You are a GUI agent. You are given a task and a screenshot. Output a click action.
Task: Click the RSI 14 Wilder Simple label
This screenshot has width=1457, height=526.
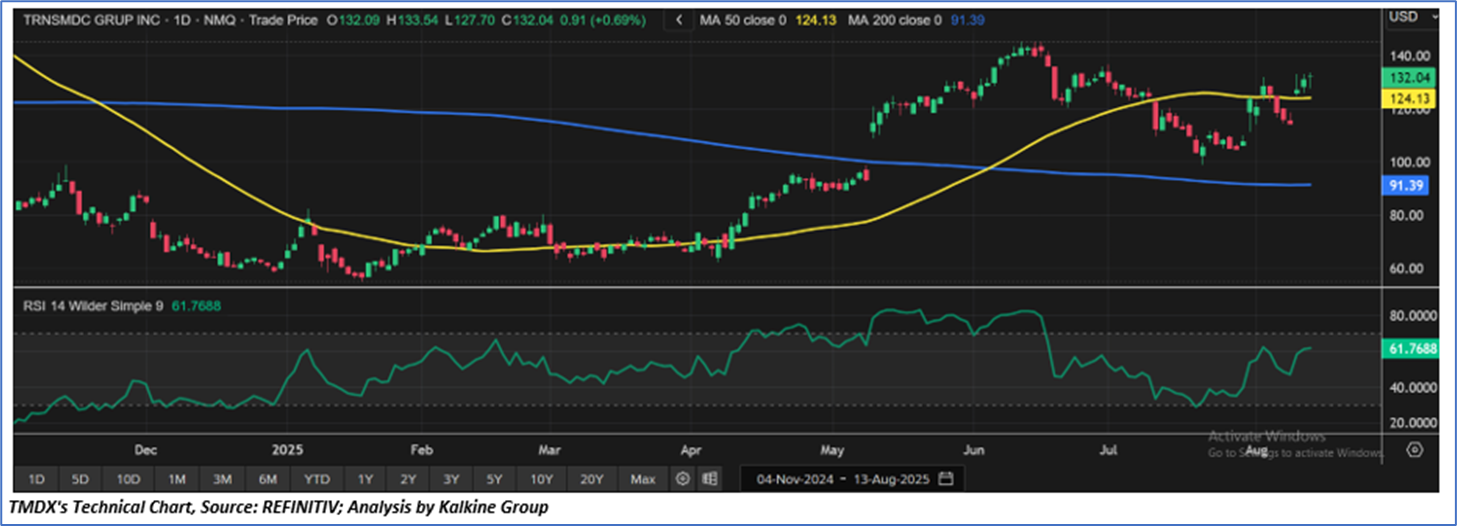tap(94, 306)
